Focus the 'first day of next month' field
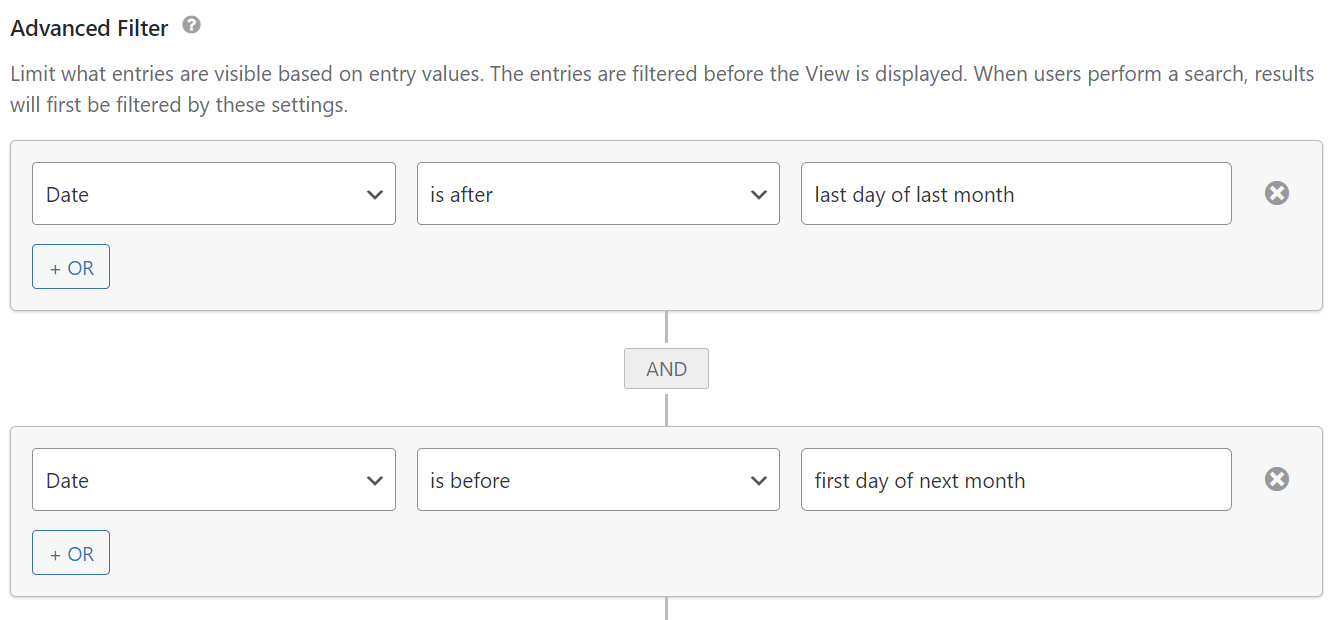Image resolution: width=1332 pixels, height=620 pixels. click(1016, 480)
